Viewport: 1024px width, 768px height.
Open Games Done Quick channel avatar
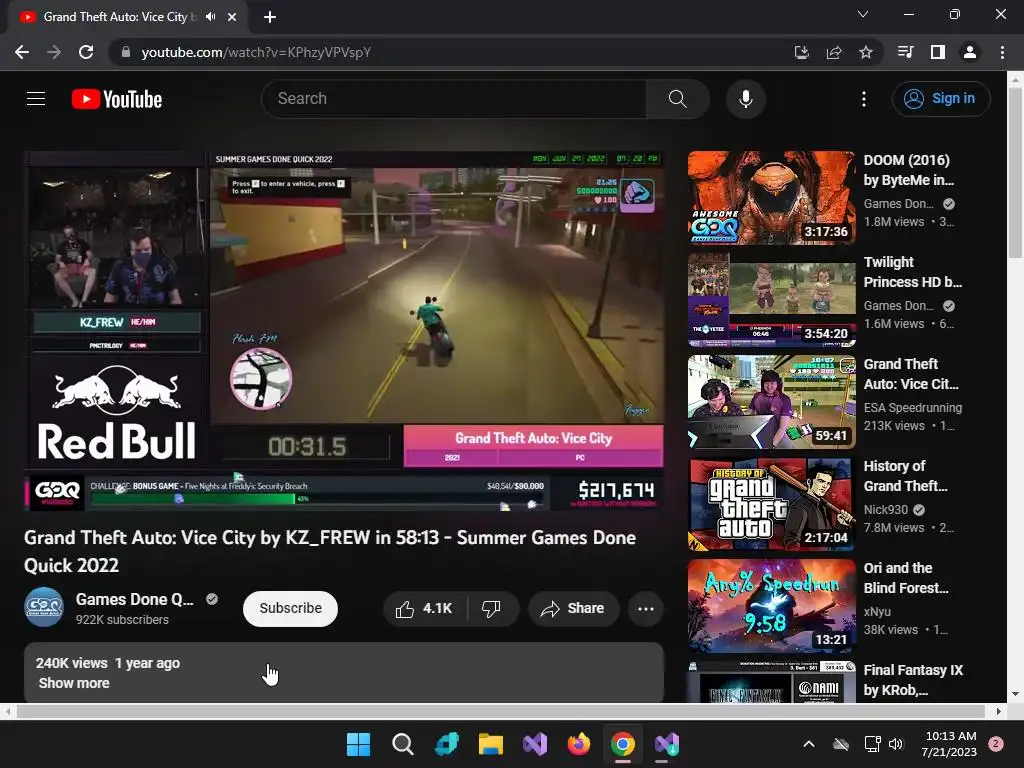tap(44, 607)
